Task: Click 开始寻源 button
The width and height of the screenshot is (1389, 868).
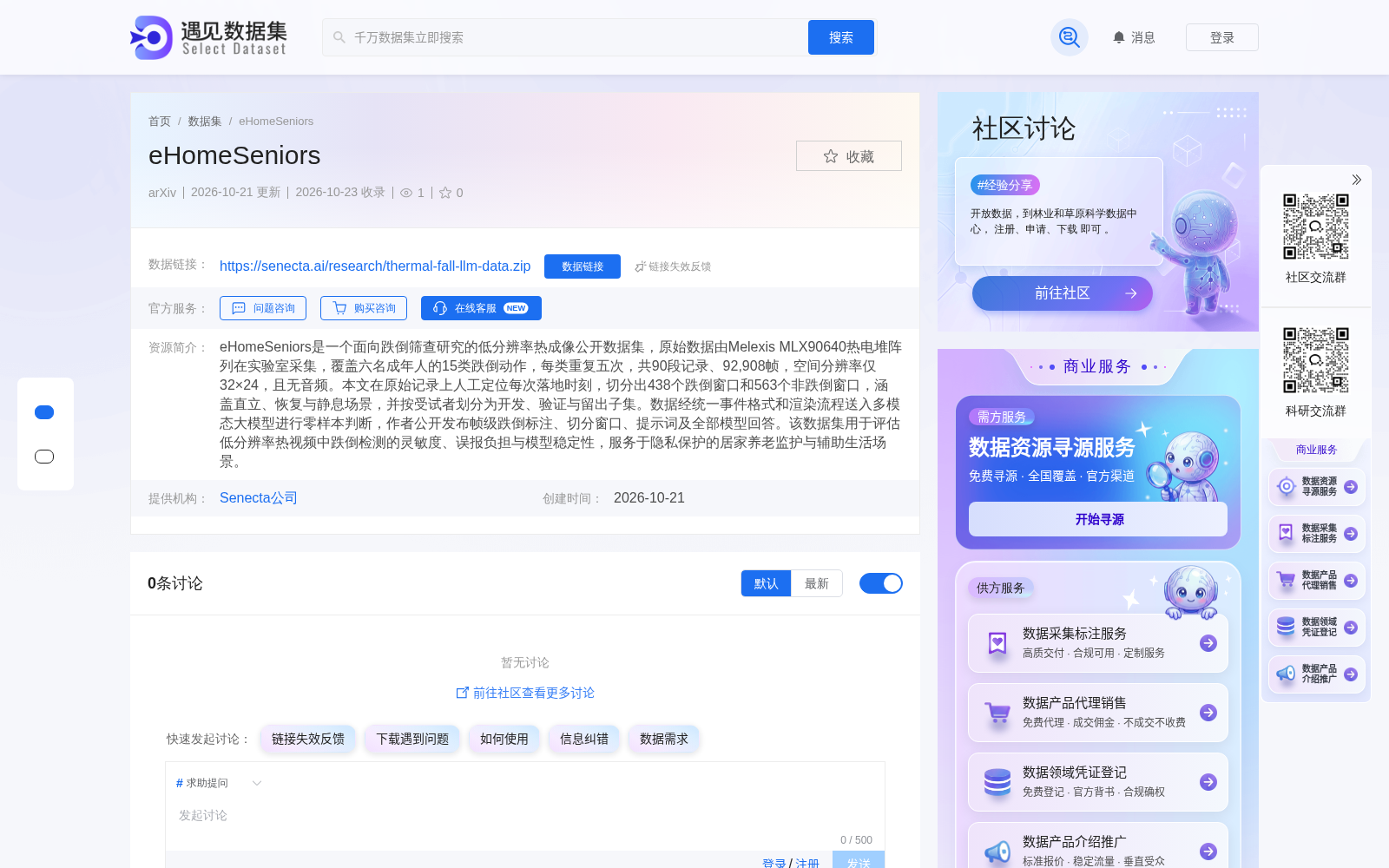Action: click(1098, 519)
